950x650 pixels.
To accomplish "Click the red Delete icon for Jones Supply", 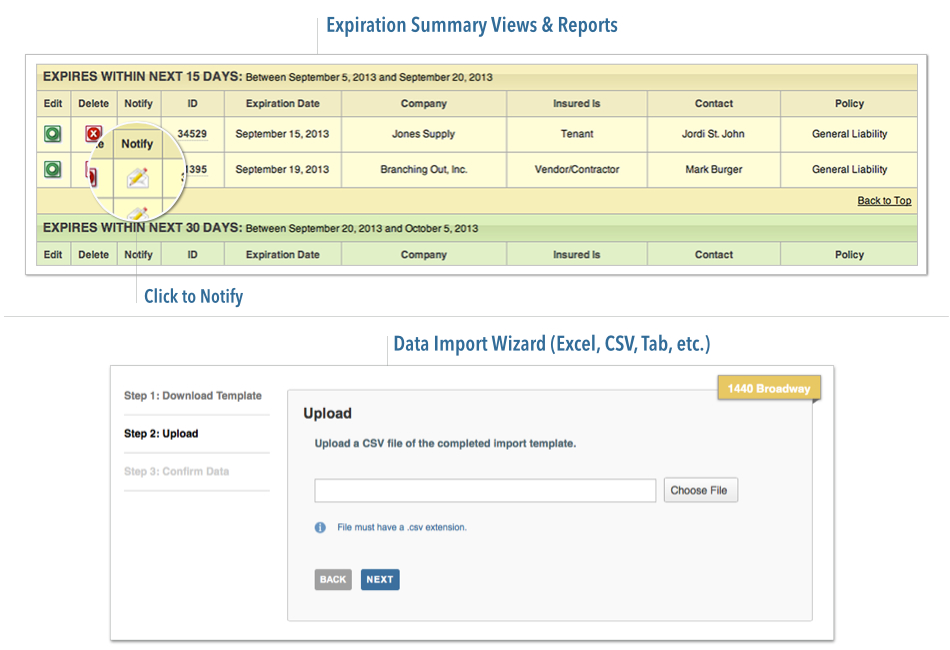I will coord(93,133).
